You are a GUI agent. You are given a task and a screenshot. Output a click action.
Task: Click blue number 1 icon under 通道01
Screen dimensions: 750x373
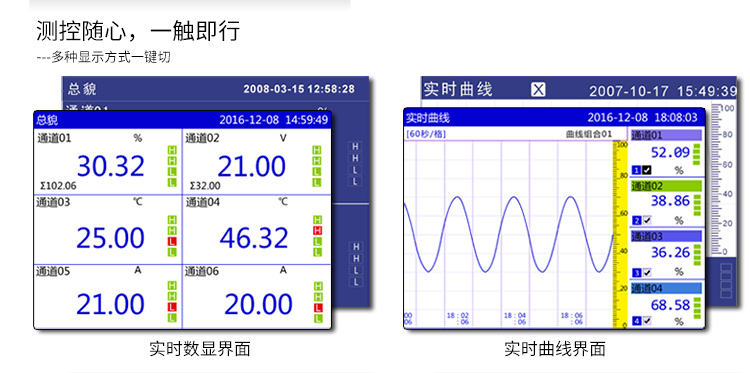[636, 170]
